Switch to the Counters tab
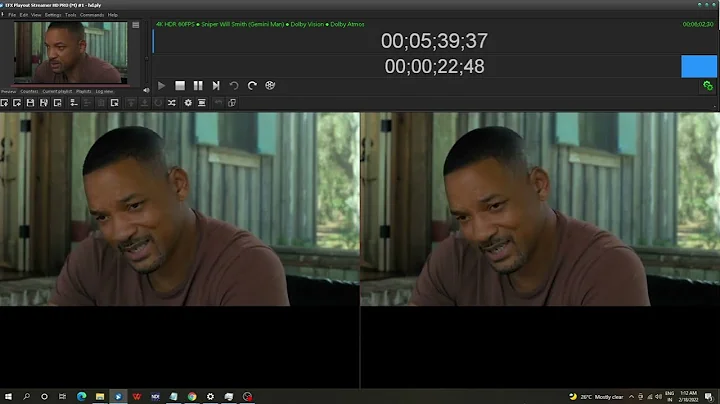Image resolution: width=720 pixels, height=404 pixels. pos(29,91)
